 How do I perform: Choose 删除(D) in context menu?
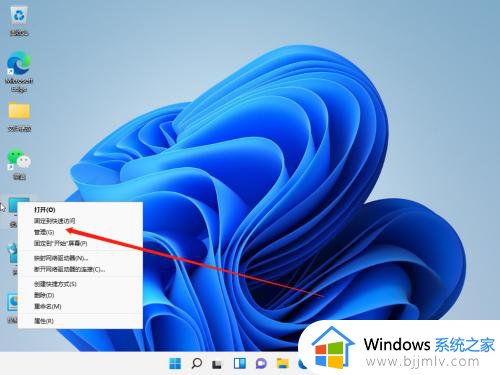(80, 295)
